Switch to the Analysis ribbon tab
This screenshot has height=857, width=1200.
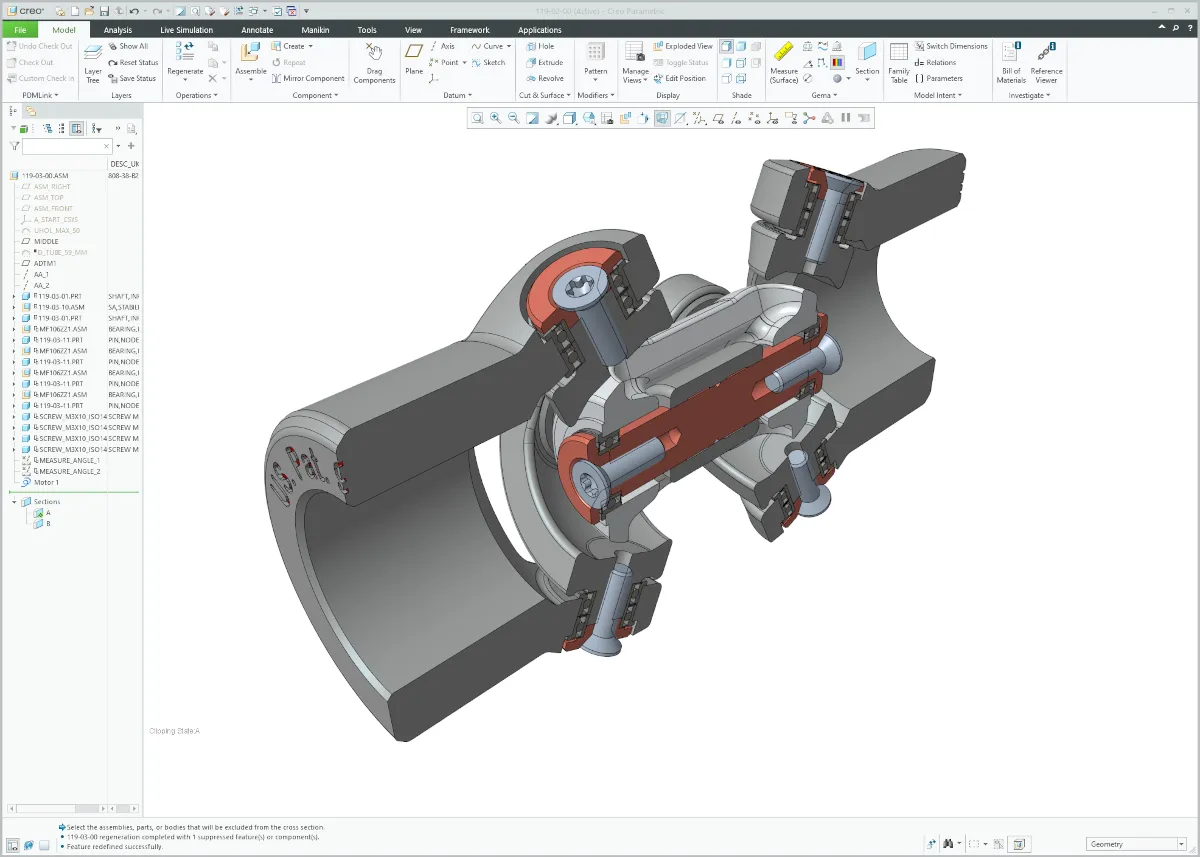tap(118, 30)
